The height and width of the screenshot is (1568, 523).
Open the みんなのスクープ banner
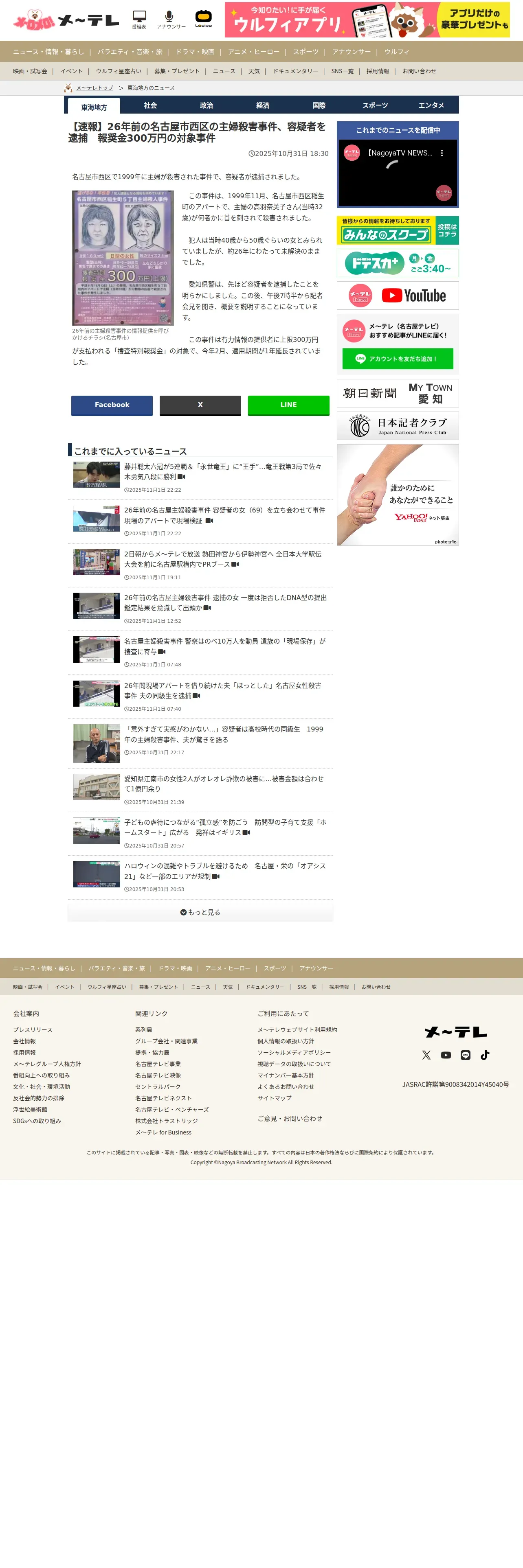[x=398, y=230]
